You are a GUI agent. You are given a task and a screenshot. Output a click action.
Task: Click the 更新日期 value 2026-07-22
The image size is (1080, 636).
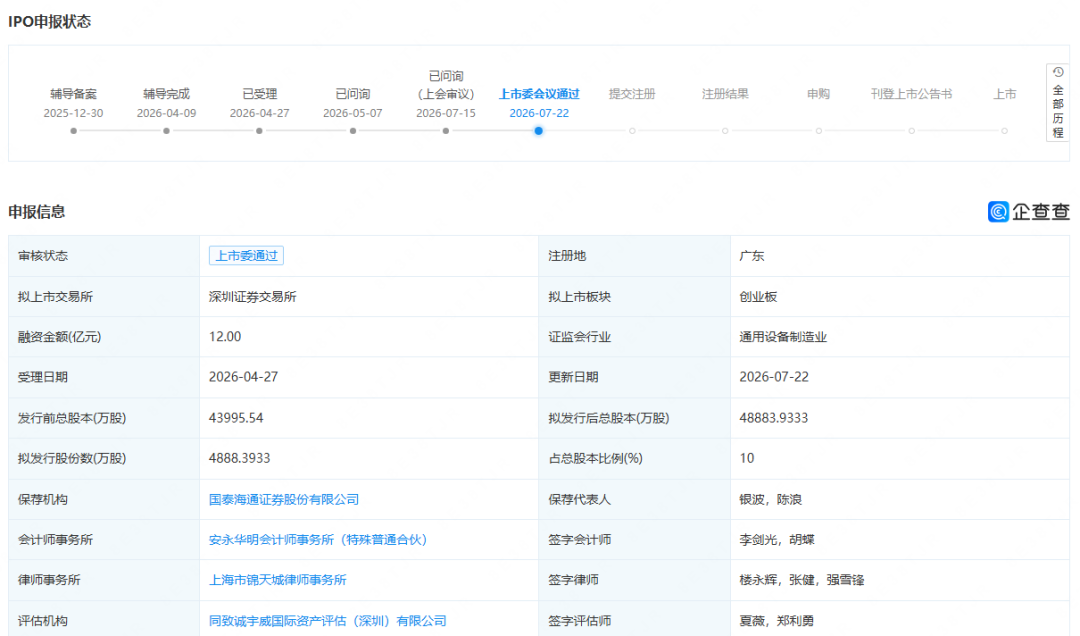click(x=773, y=377)
